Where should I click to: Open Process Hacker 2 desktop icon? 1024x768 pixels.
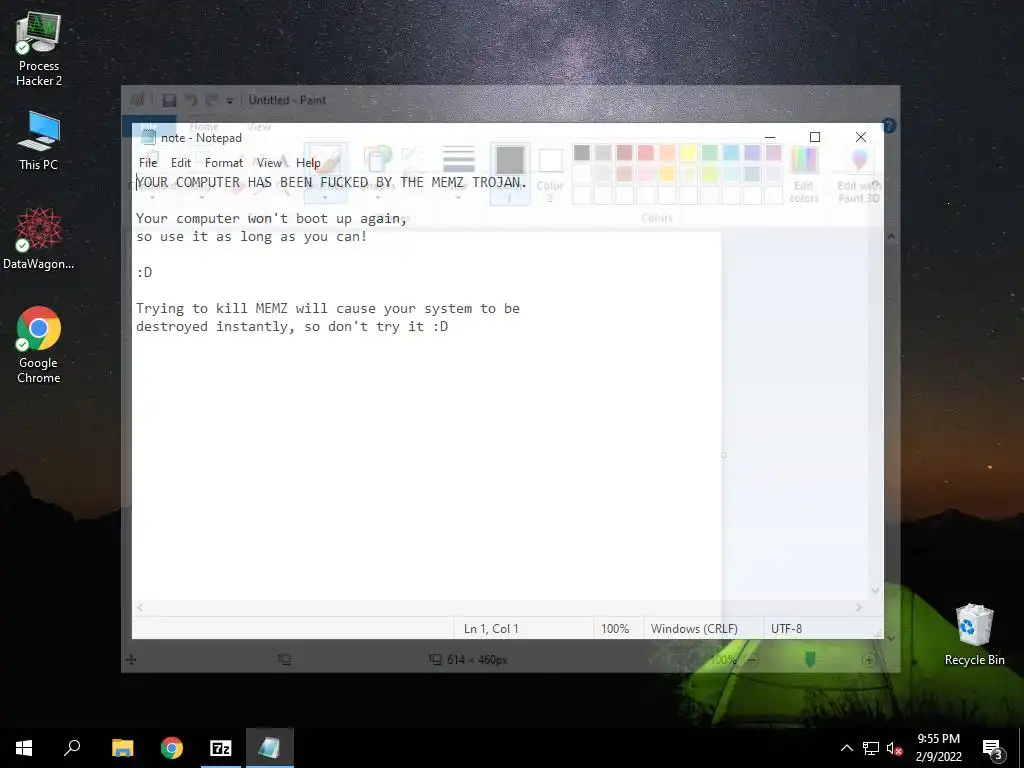coord(39,50)
